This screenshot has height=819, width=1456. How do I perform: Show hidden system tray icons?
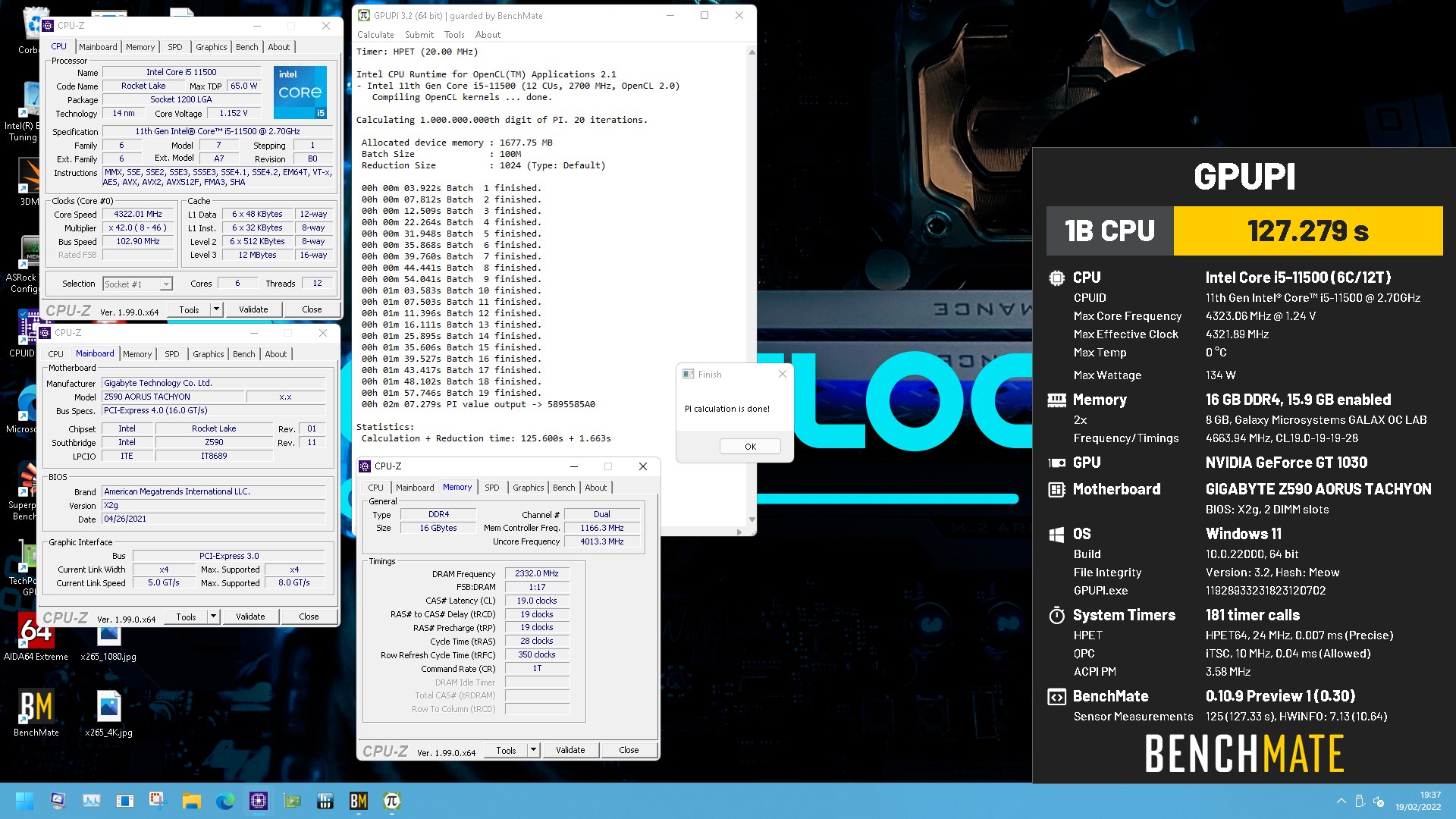click(x=1341, y=801)
